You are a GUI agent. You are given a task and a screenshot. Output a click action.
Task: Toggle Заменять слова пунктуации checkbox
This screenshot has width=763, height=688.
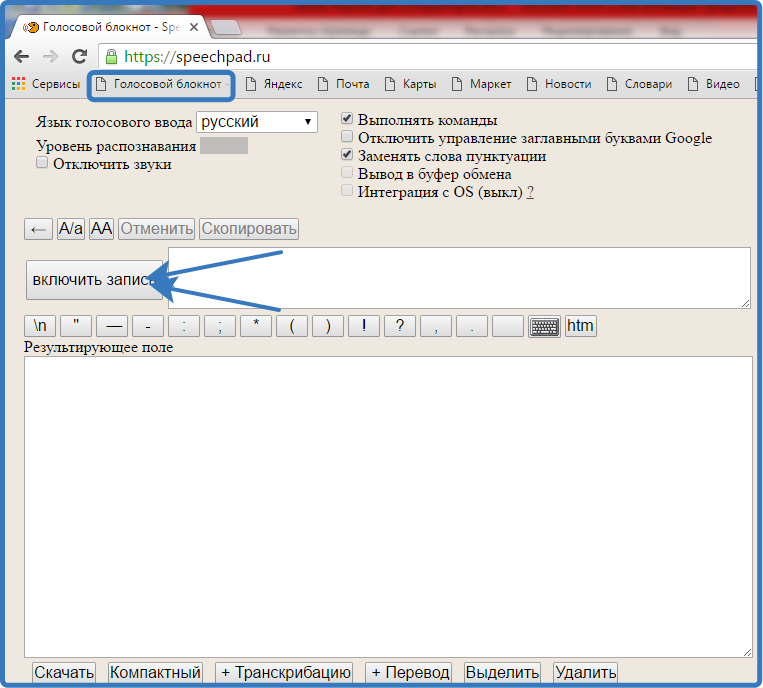click(347, 154)
